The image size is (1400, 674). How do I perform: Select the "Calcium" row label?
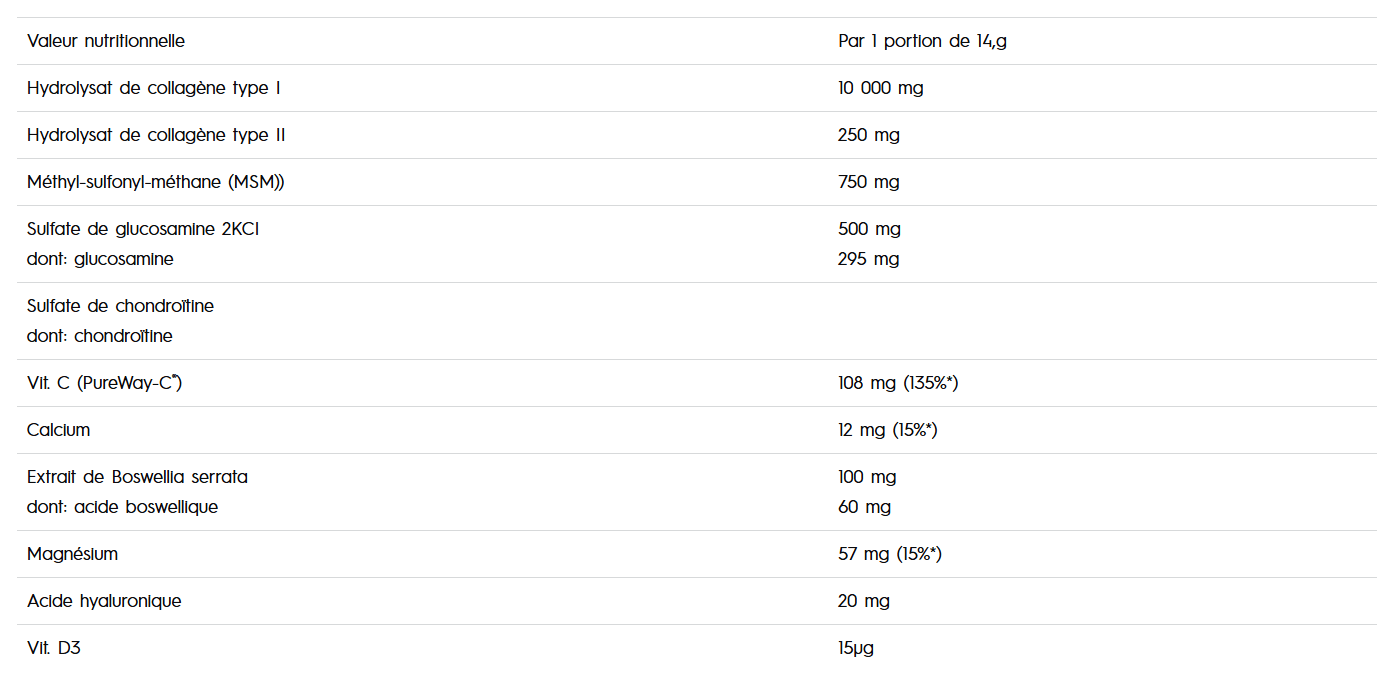click(x=58, y=430)
